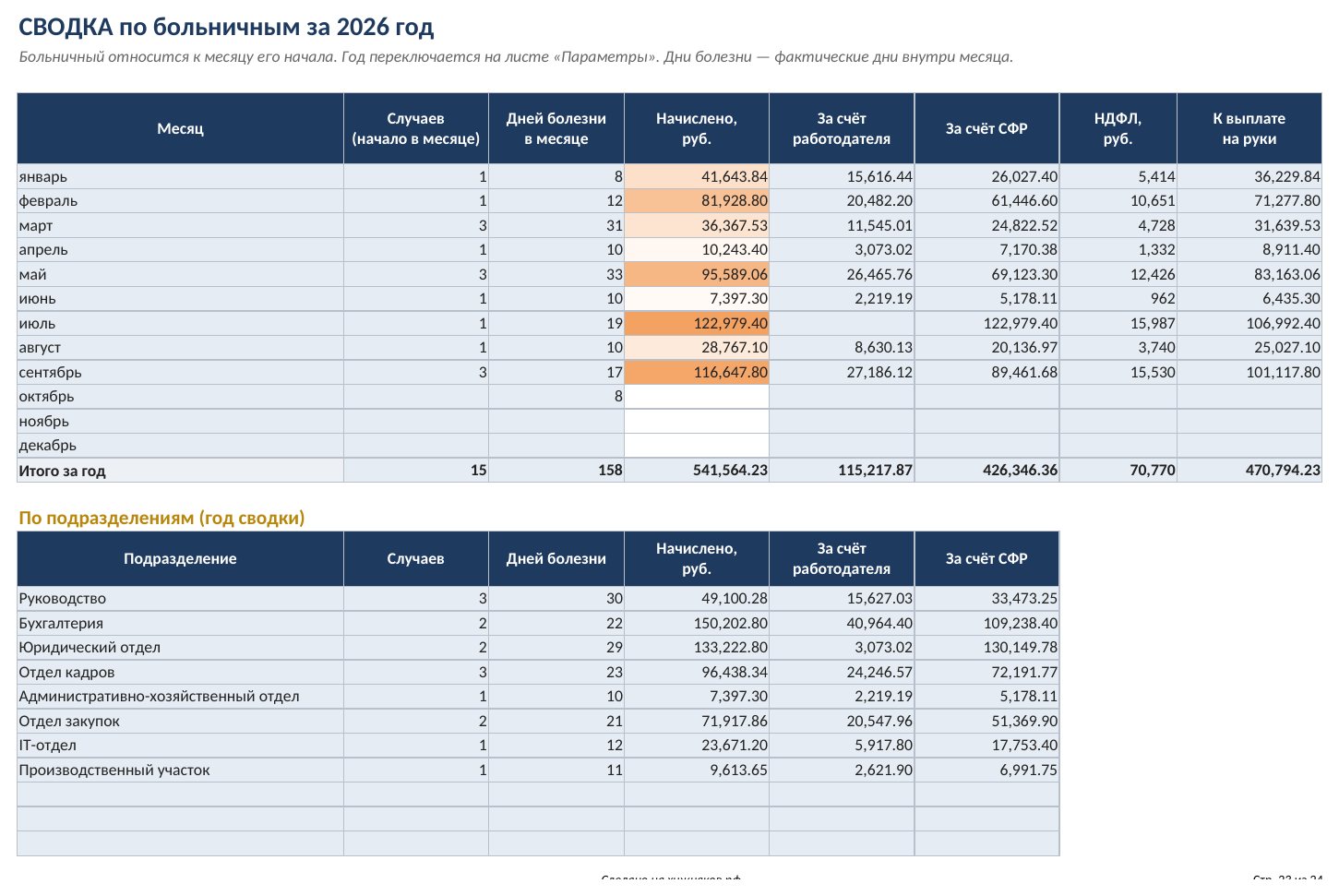Select the "К выплате на руки" header

tap(1249, 128)
